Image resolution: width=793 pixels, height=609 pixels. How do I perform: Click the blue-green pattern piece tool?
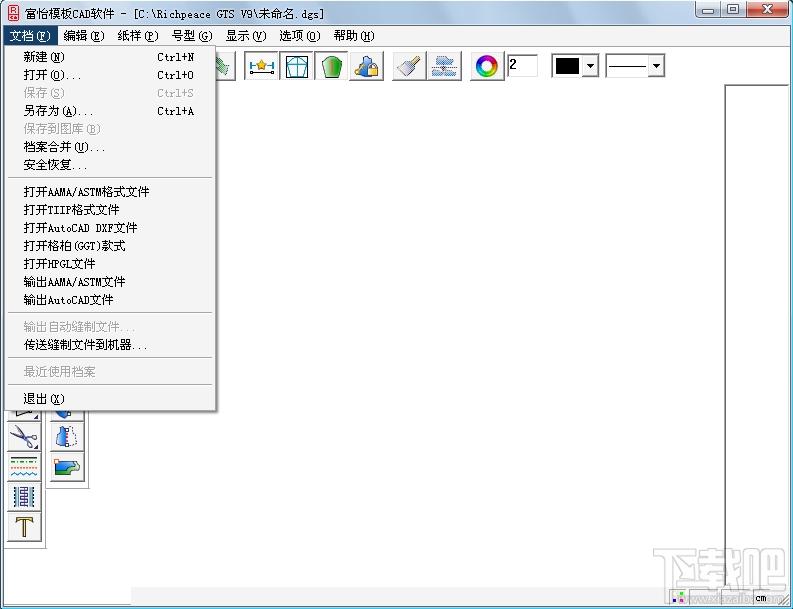click(67, 467)
